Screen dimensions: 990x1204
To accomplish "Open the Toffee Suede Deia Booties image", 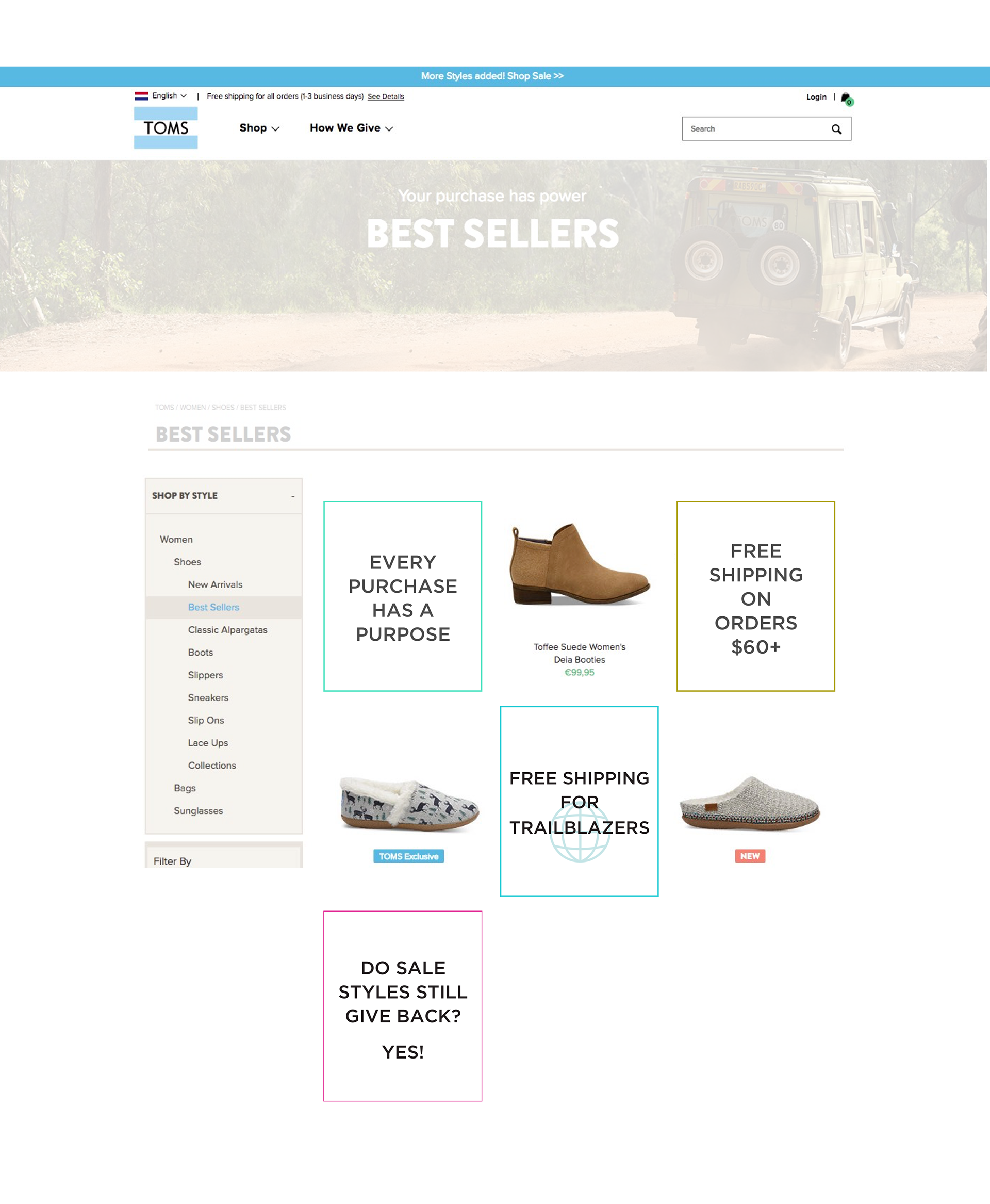I will [x=580, y=565].
